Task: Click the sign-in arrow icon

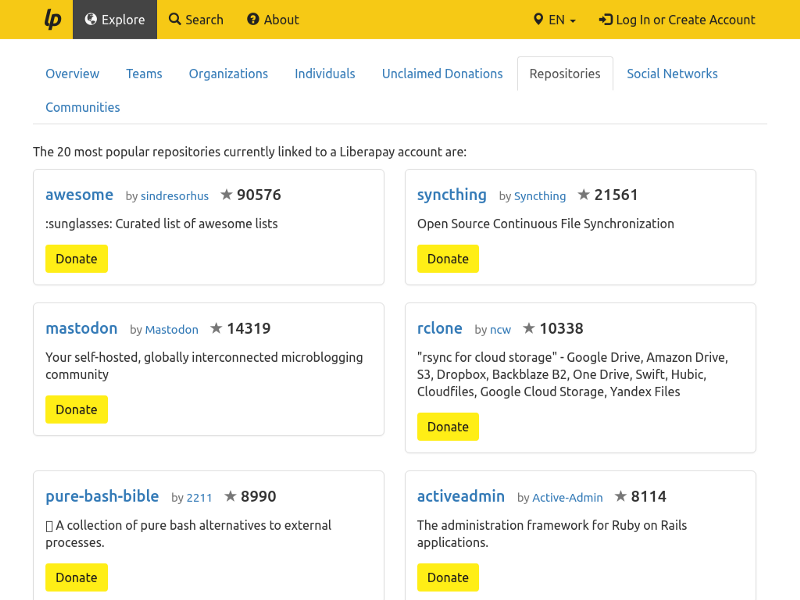Action: [x=606, y=19]
